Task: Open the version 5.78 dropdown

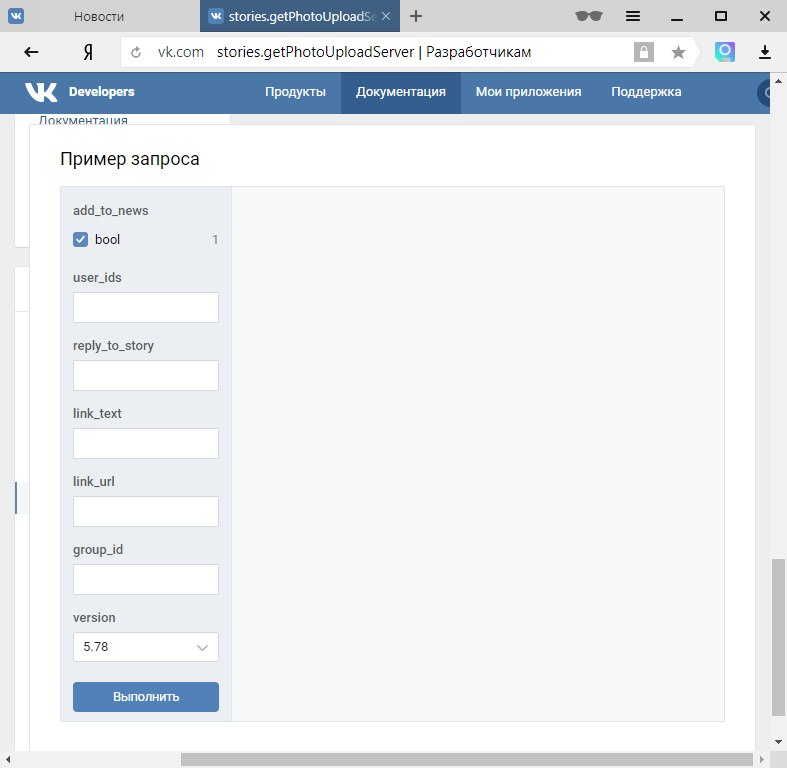Action: [146, 647]
